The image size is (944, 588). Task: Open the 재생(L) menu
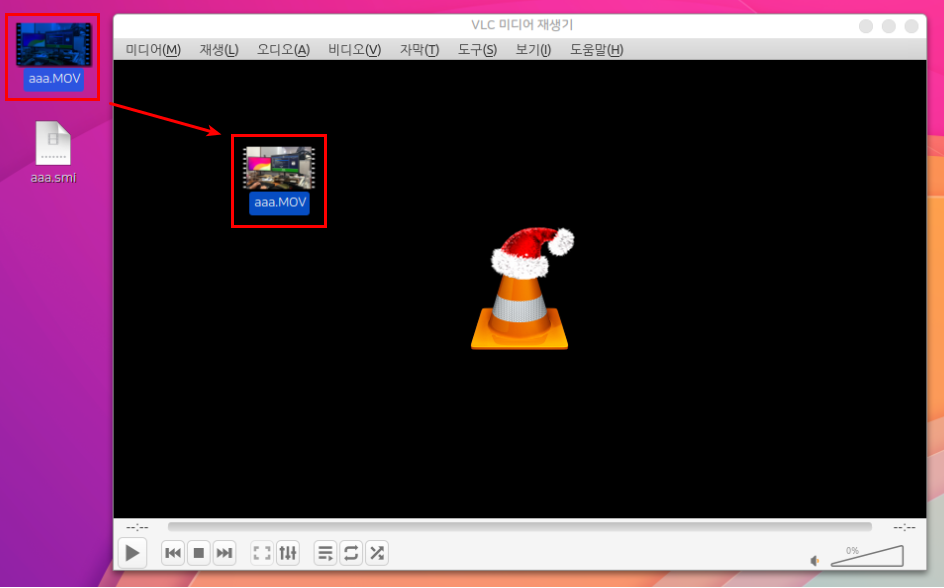(x=219, y=50)
